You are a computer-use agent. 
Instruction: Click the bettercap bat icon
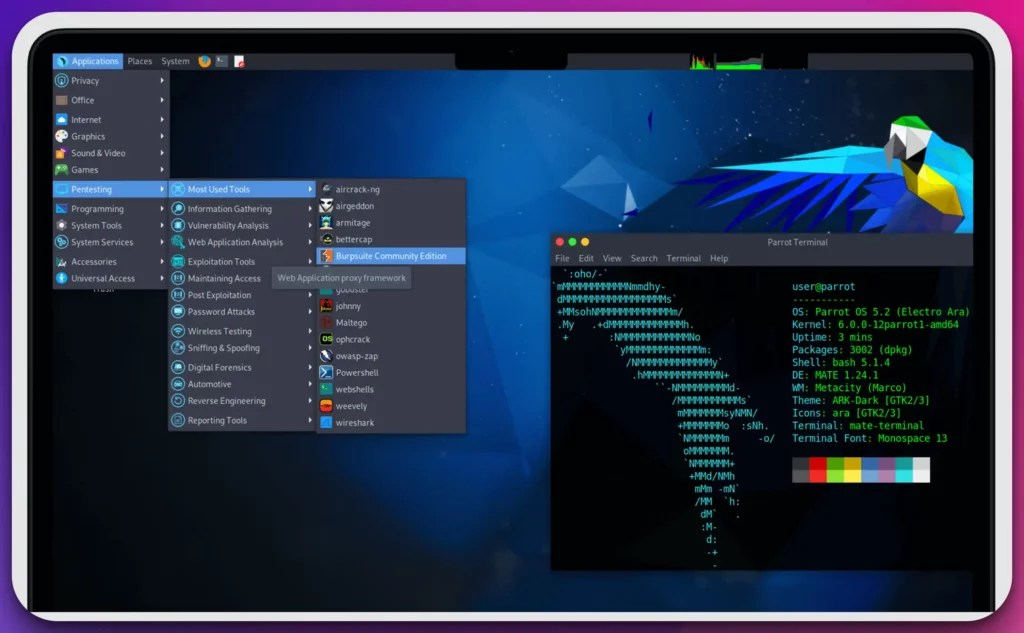(x=326, y=238)
